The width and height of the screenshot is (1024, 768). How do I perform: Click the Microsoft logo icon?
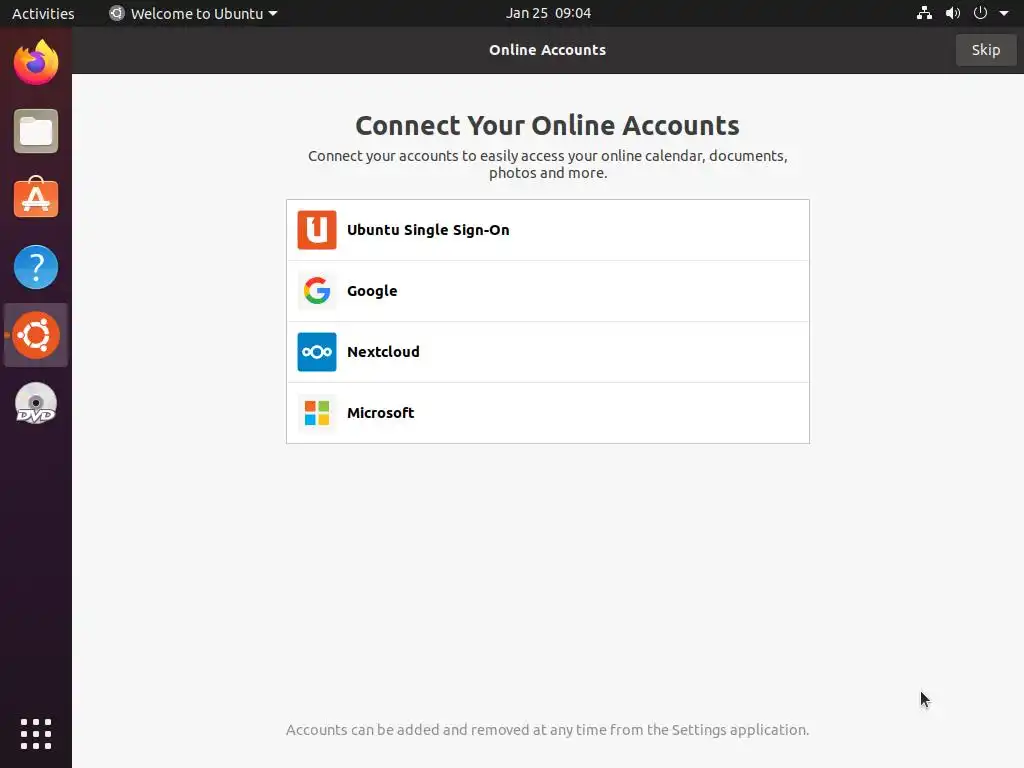317,413
